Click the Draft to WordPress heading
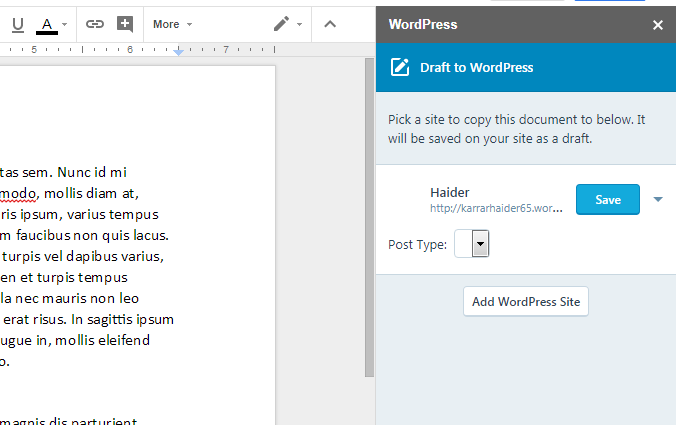The image size is (676, 425). (x=476, y=68)
